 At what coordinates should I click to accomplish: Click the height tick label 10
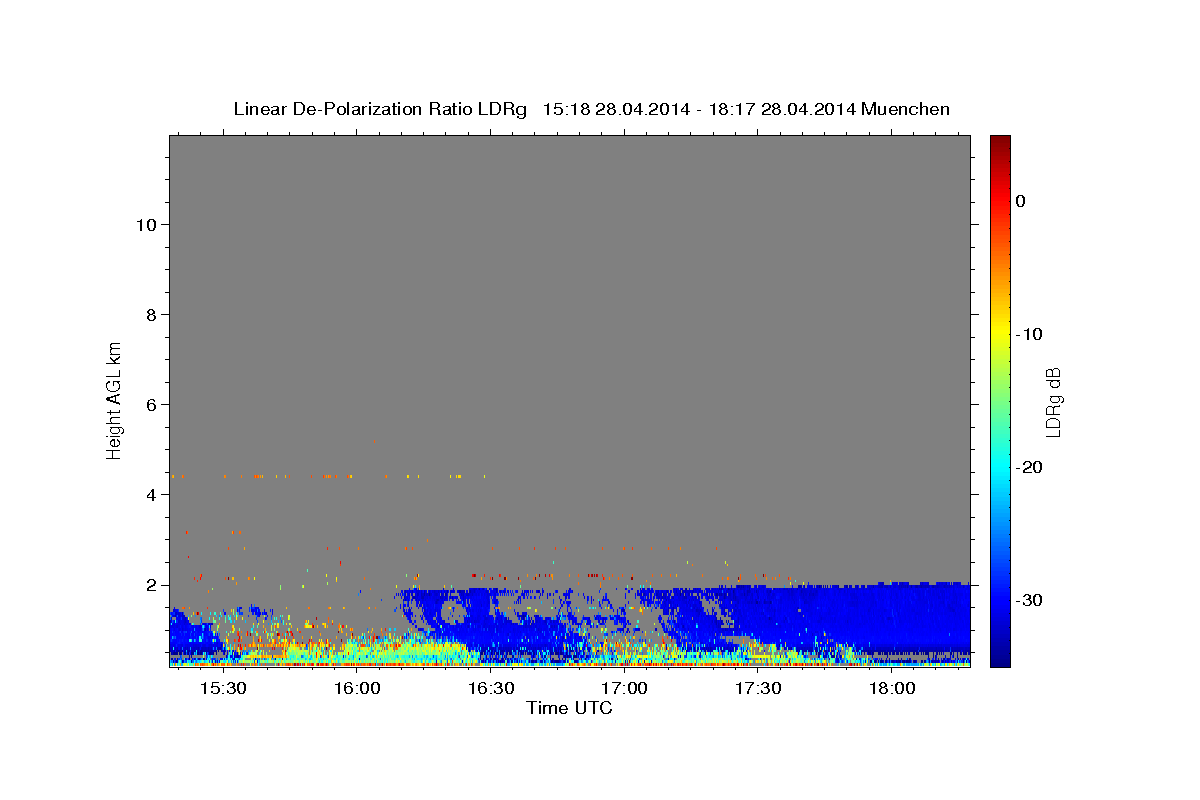pos(149,225)
